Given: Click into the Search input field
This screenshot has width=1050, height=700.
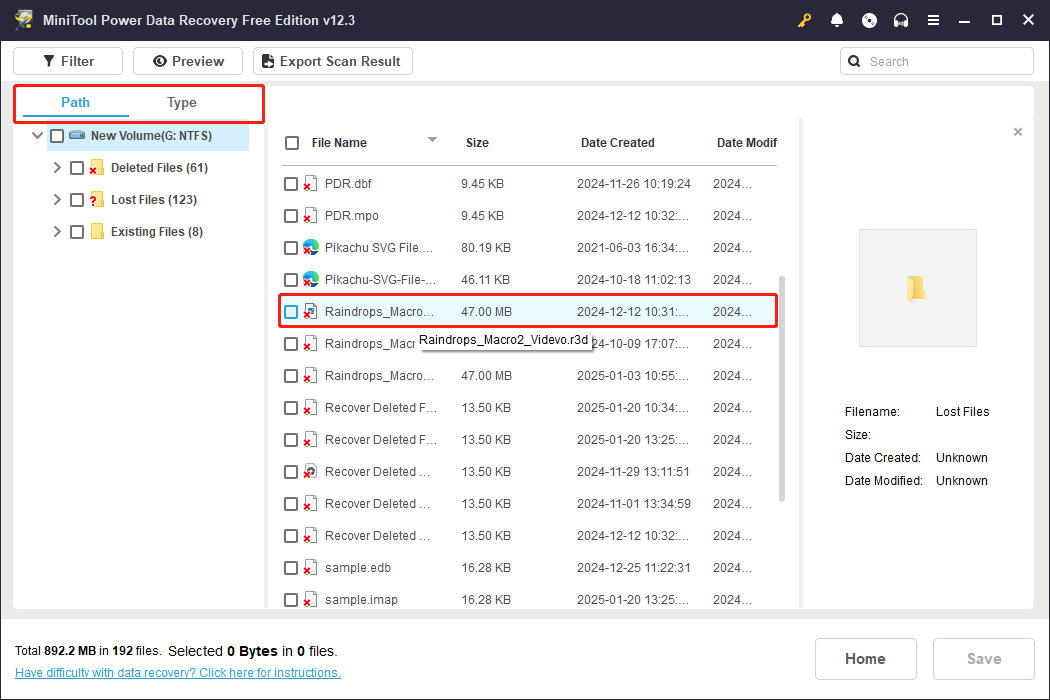Looking at the screenshot, I should (945, 61).
